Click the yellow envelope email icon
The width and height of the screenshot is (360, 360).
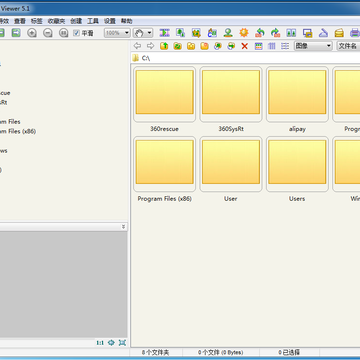(x=339, y=33)
